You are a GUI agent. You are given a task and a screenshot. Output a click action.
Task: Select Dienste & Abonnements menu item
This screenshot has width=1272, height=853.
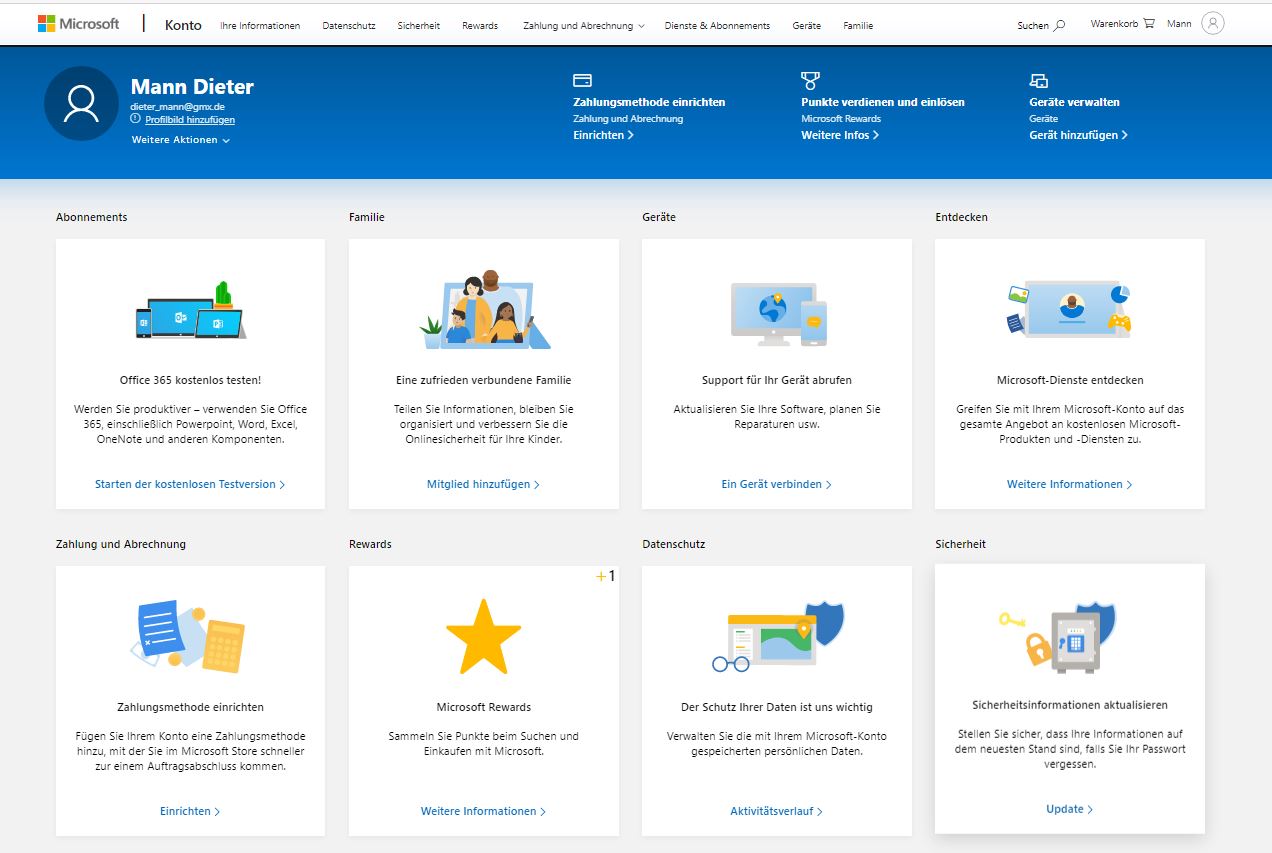coord(717,25)
